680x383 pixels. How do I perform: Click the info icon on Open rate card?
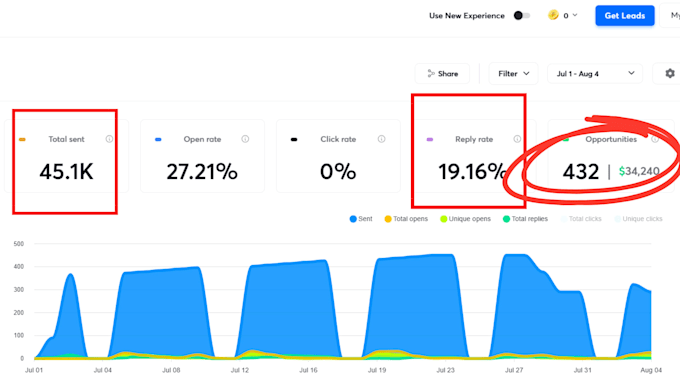245,139
